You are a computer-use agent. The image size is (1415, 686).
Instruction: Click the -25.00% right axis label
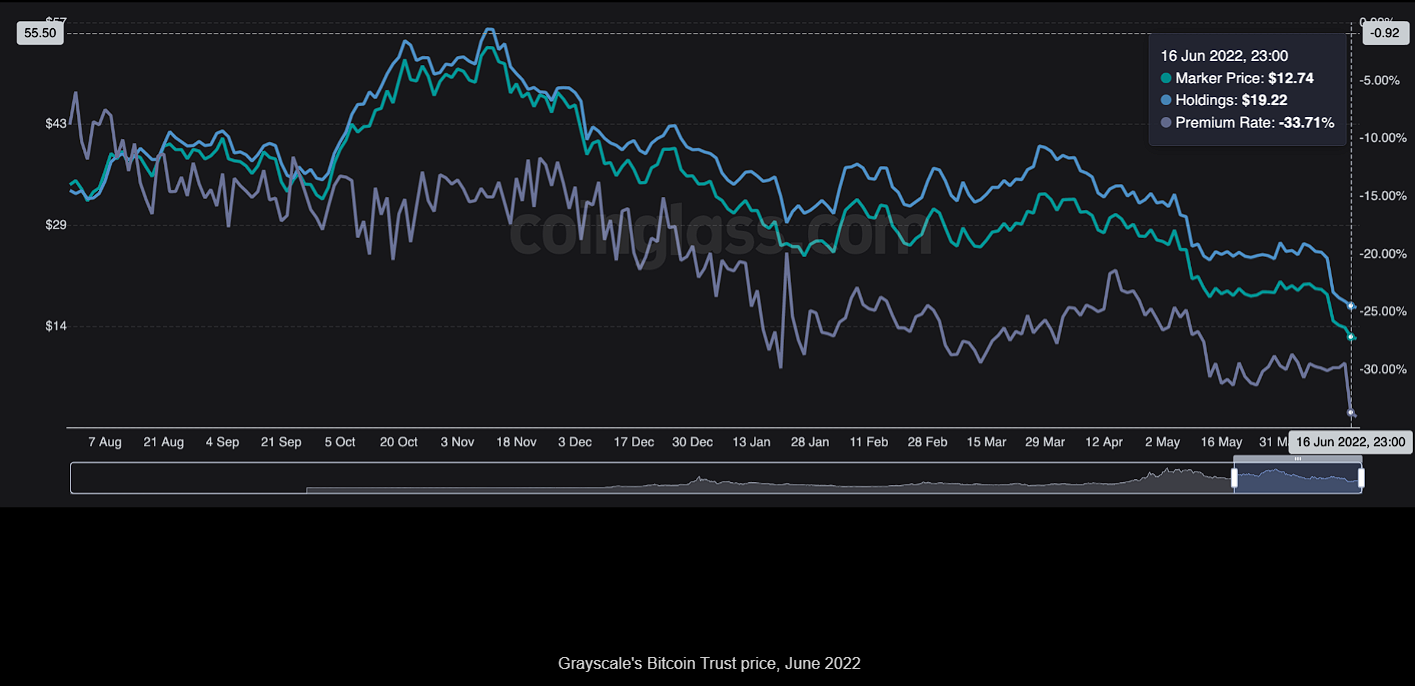(x=1382, y=312)
